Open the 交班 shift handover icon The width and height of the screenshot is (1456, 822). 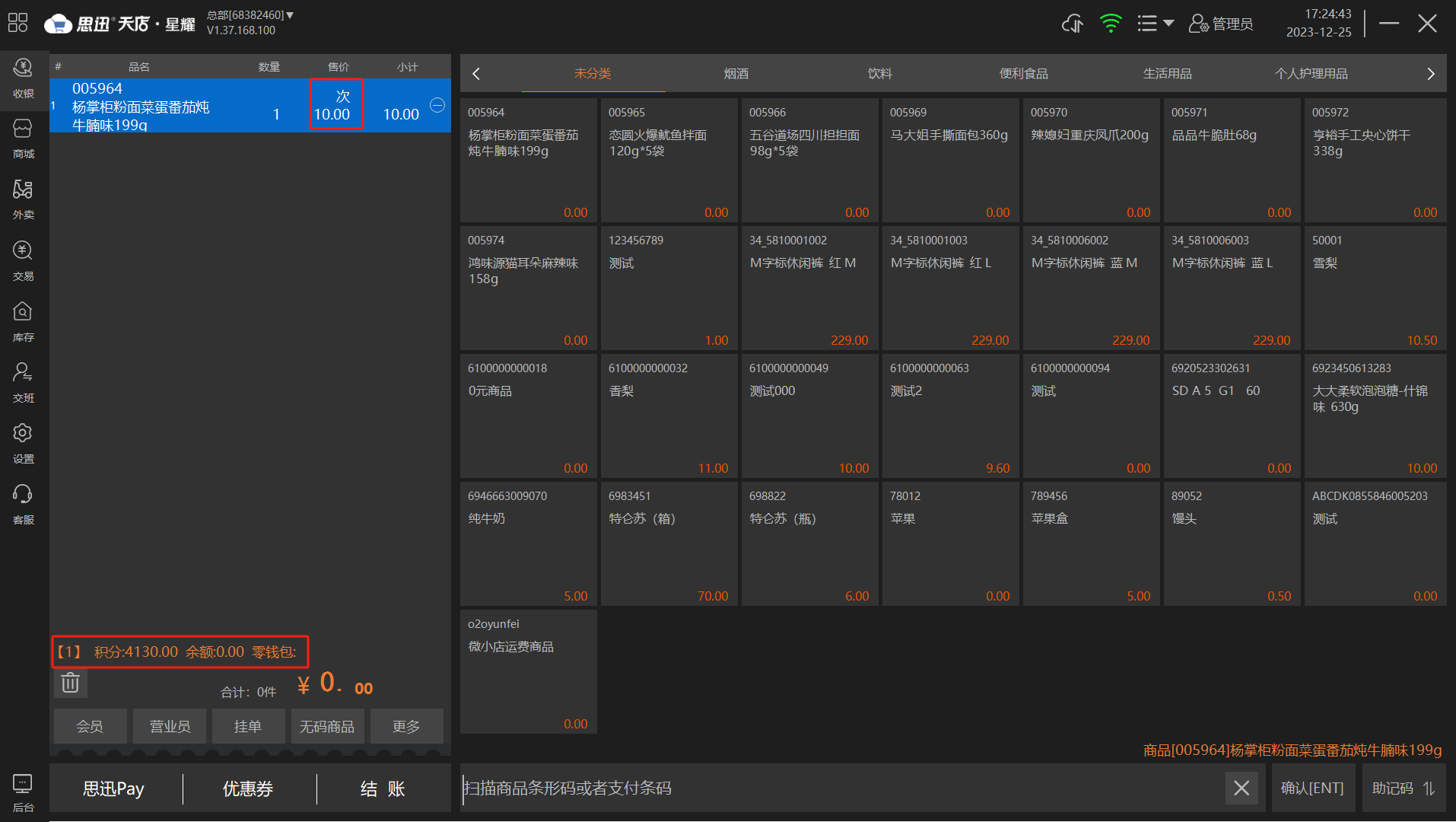tap(24, 383)
